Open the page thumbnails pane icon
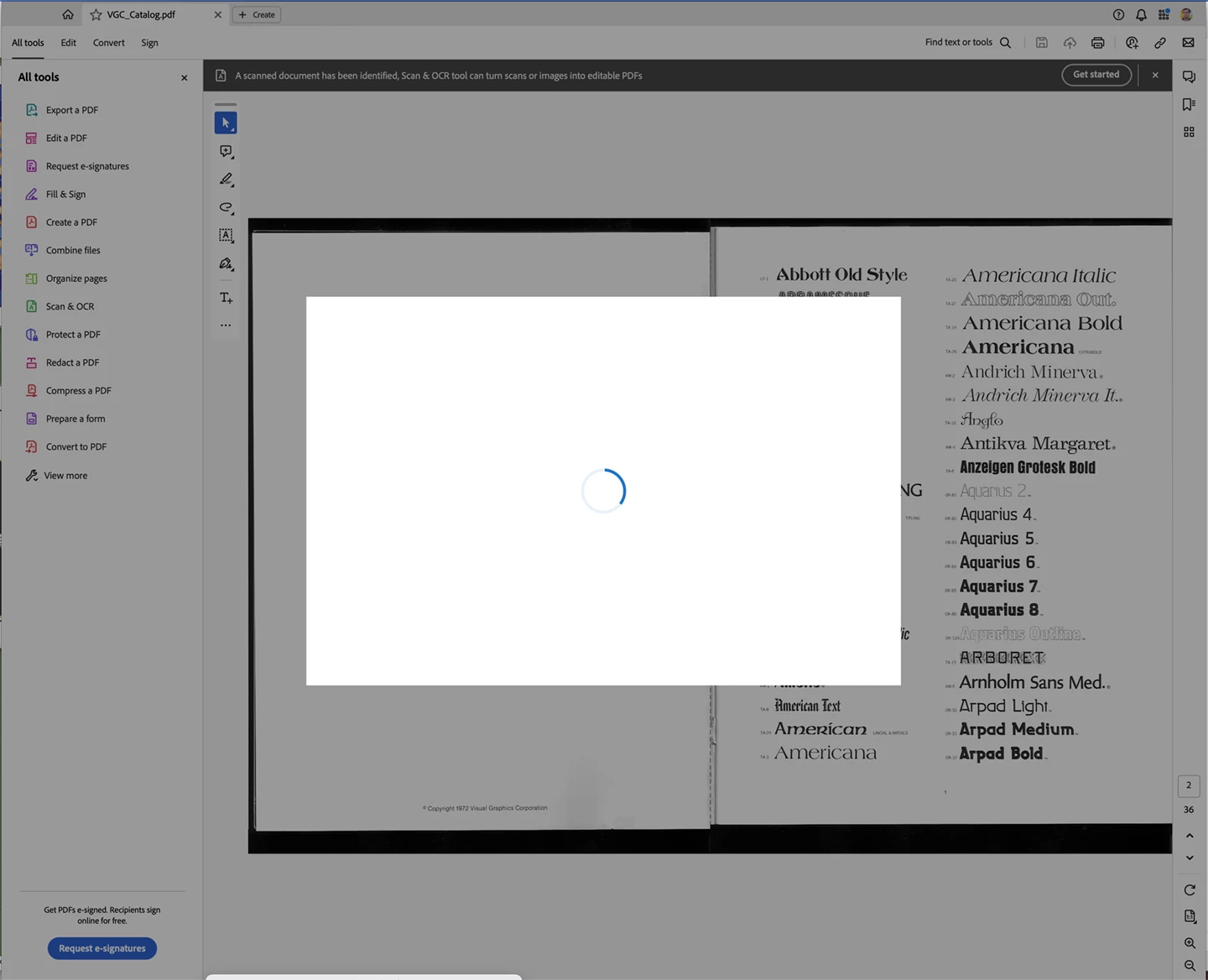The height and width of the screenshot is (980, 1208). tap(1189, 132)
